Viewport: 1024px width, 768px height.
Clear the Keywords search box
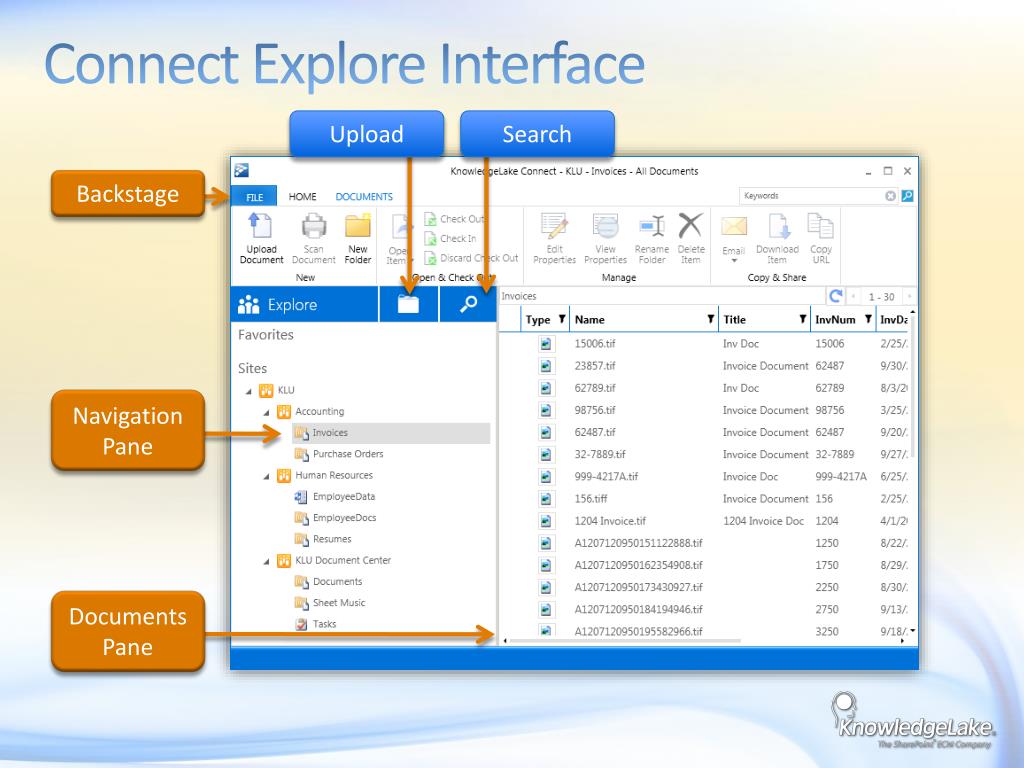point(890,196)
